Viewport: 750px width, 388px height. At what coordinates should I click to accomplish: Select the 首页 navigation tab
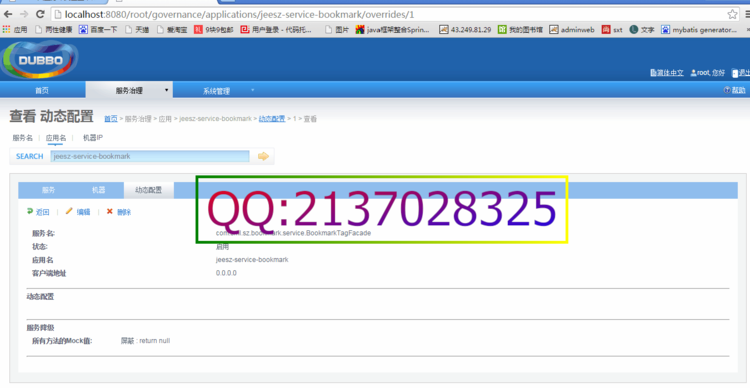coord(42,90)
